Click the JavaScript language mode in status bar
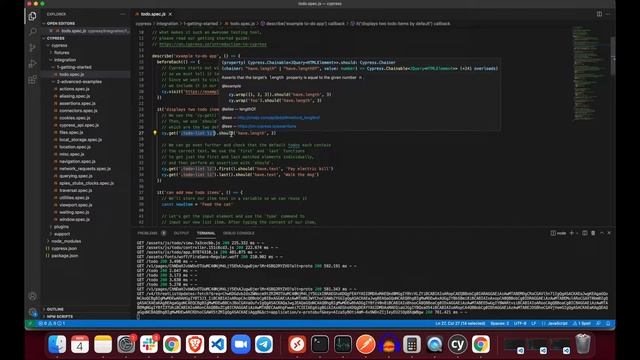This screenshot has height=360, width=640. coord(557,323)
